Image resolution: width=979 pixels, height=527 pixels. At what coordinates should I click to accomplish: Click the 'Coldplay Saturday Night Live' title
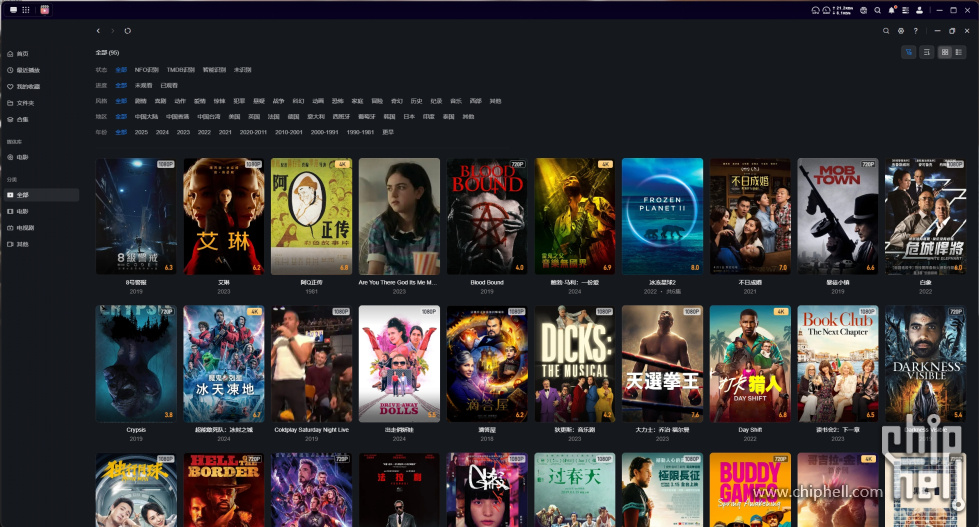(312, 430)
